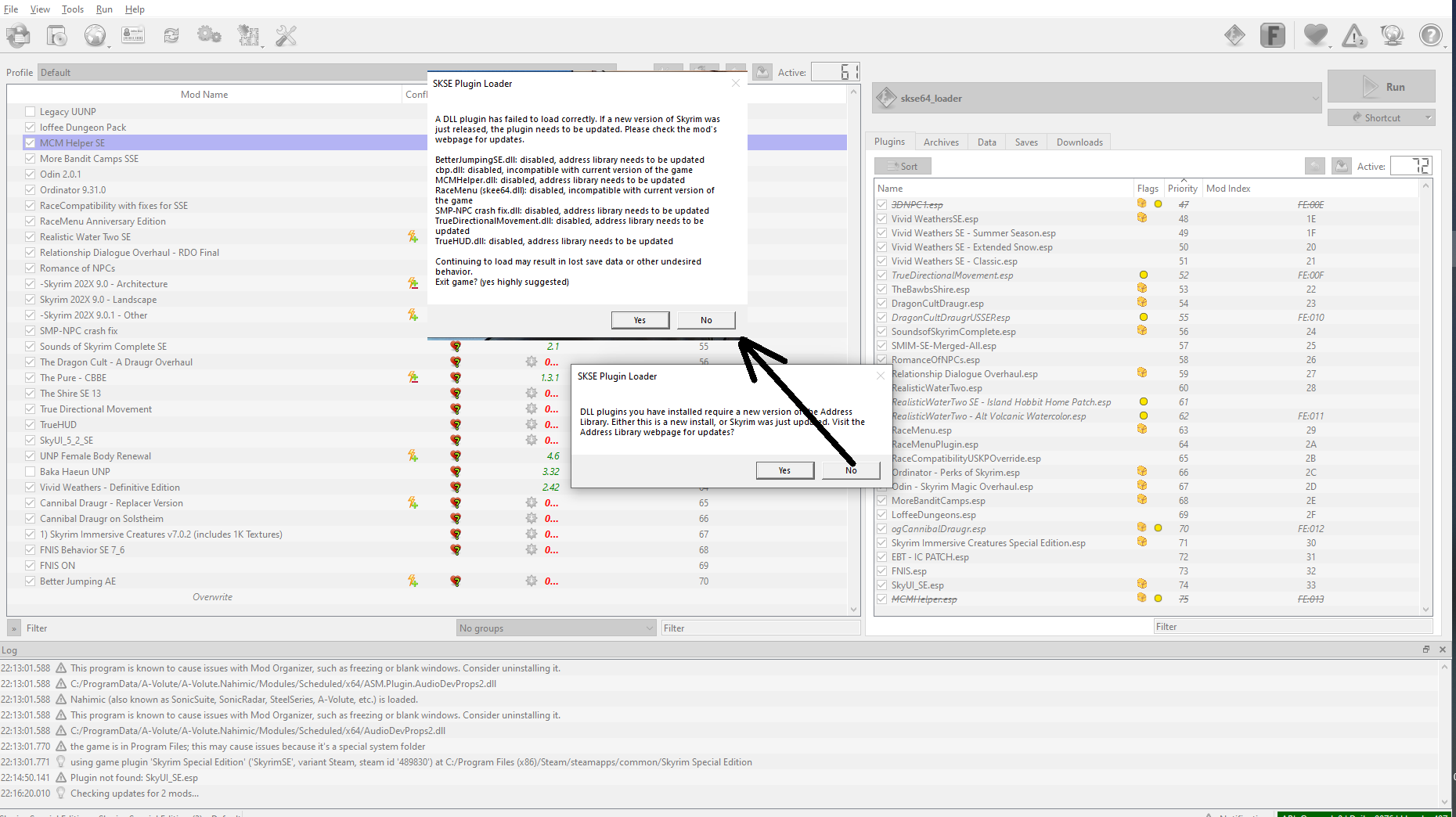The height and width of the screenshot is (817, 1456).
Task: Close the Log panel
Action: [1443, 650]
